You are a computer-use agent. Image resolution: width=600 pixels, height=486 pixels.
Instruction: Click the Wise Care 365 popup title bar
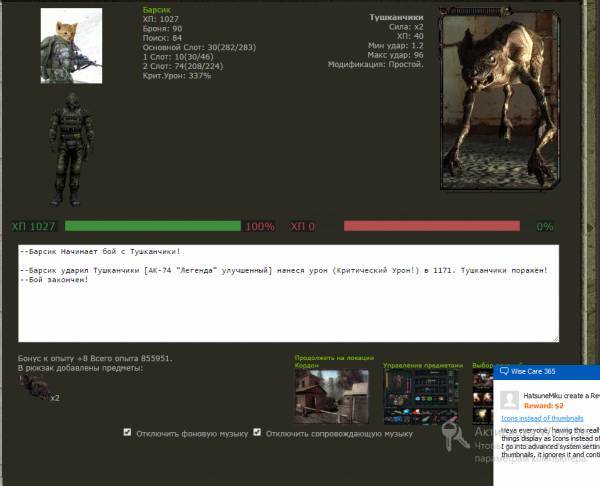click(x=550, y=371)
